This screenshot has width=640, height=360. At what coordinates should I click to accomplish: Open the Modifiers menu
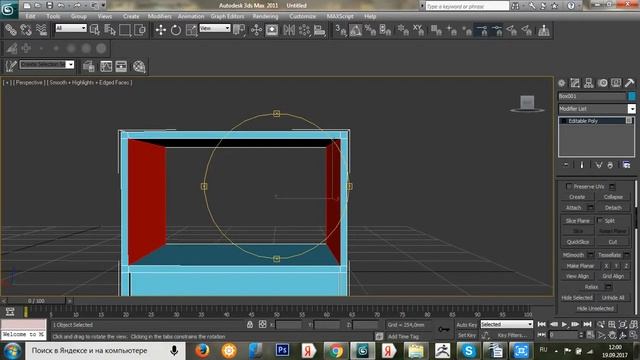159,16
